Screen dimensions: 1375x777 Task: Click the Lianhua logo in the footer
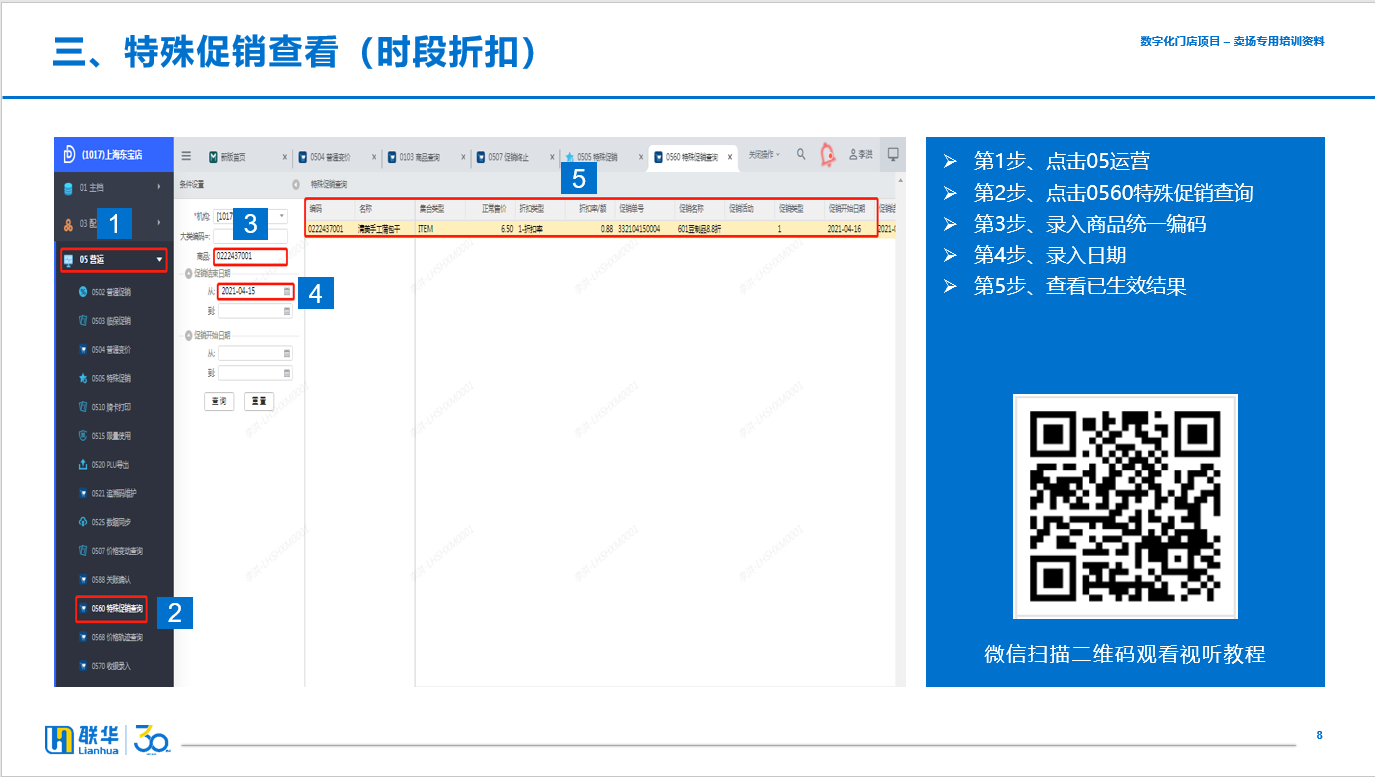[x=82, y=739]
